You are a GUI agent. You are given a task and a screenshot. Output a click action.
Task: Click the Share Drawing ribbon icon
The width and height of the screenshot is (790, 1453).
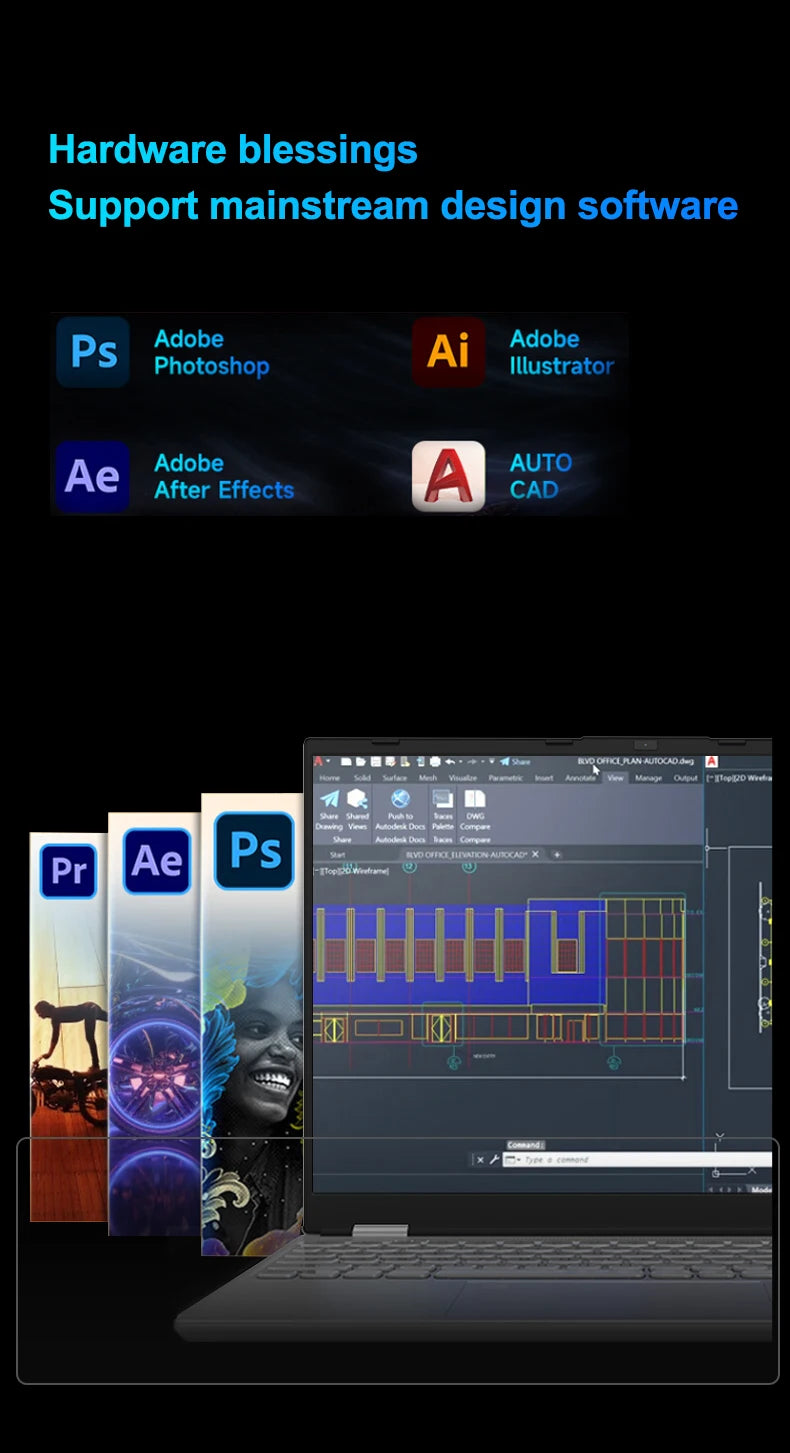[329, 804]
